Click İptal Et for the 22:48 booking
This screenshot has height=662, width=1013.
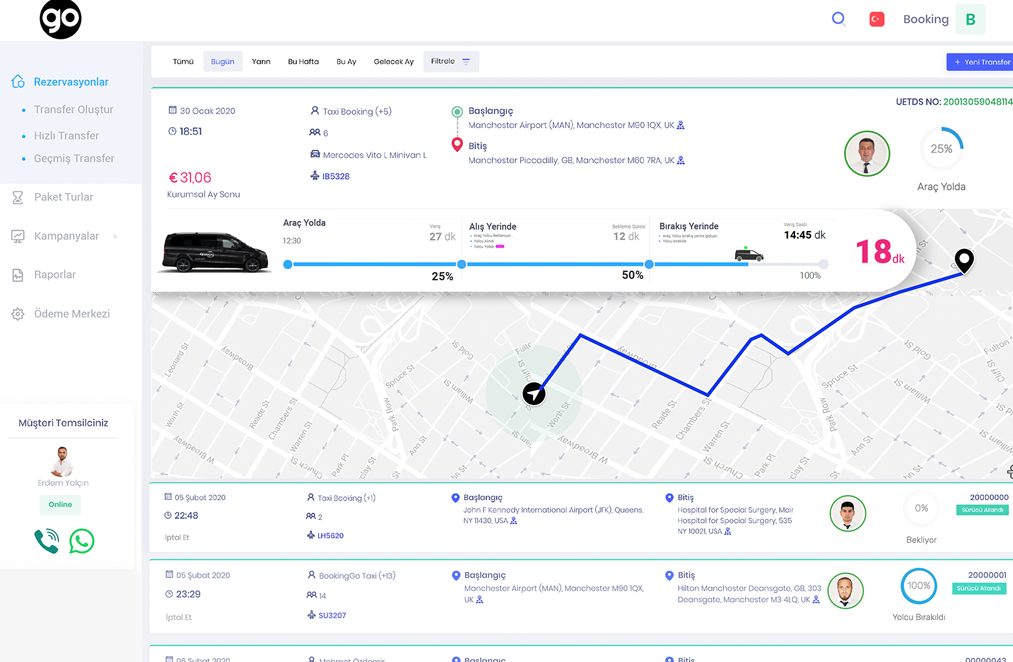pos(178,537)
